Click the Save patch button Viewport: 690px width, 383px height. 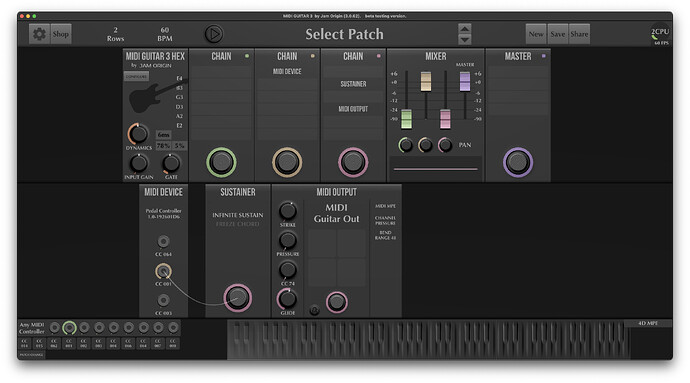[x=558, y=34]
